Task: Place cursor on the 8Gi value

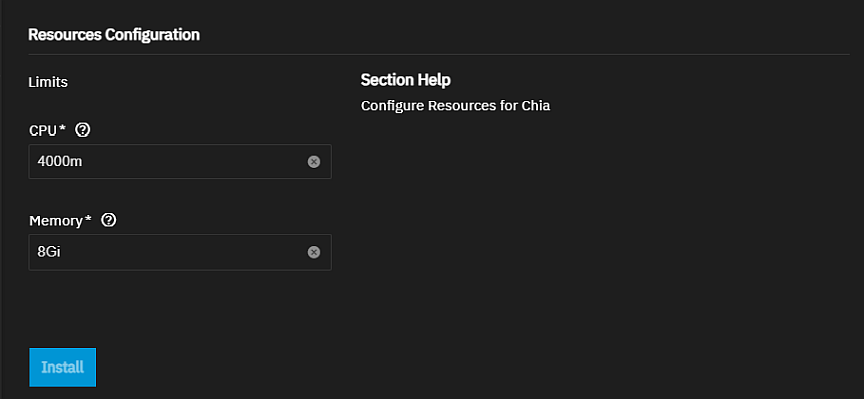Action: pos(48,252)
